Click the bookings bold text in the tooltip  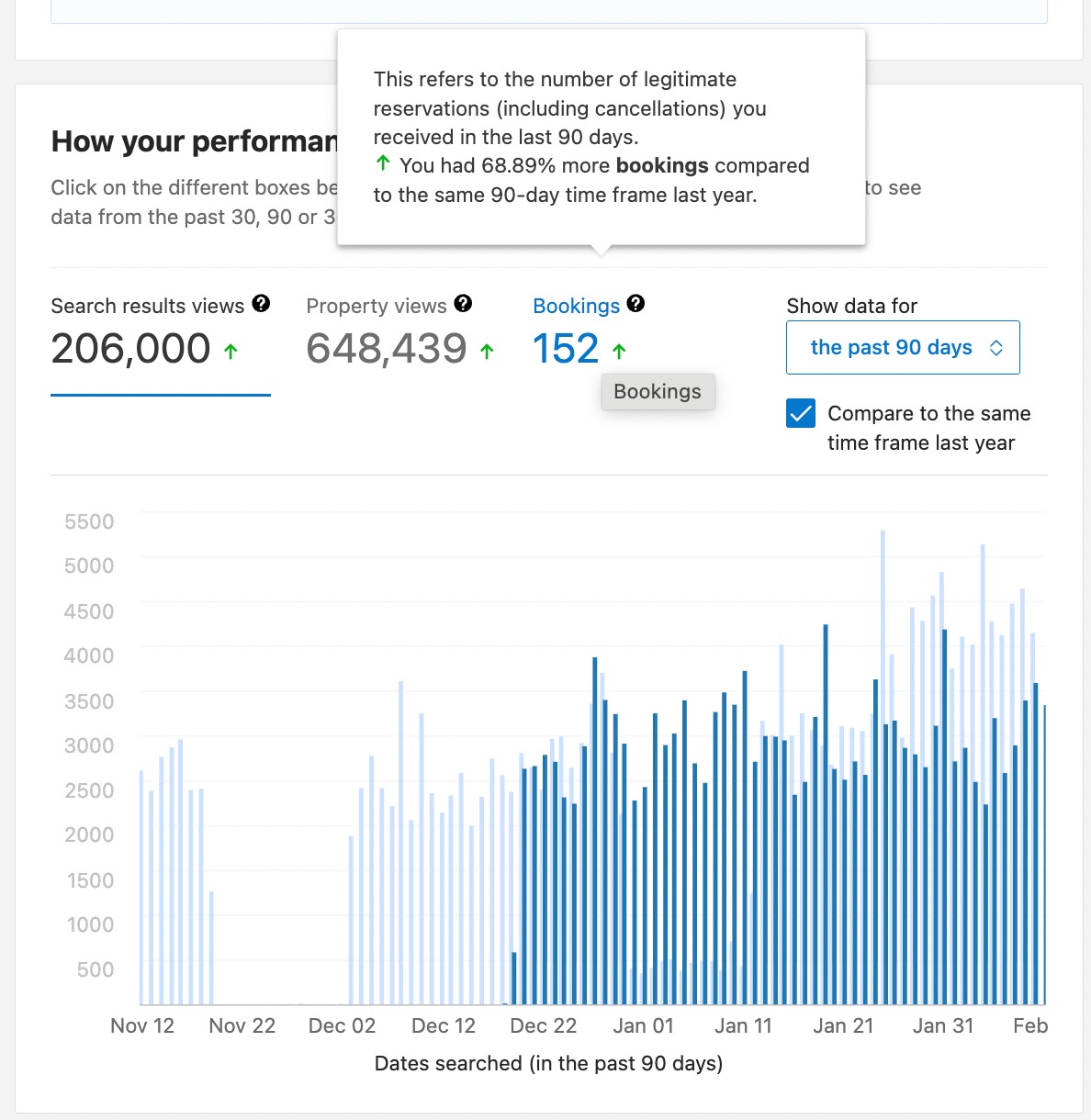click(x=663, y=165)
